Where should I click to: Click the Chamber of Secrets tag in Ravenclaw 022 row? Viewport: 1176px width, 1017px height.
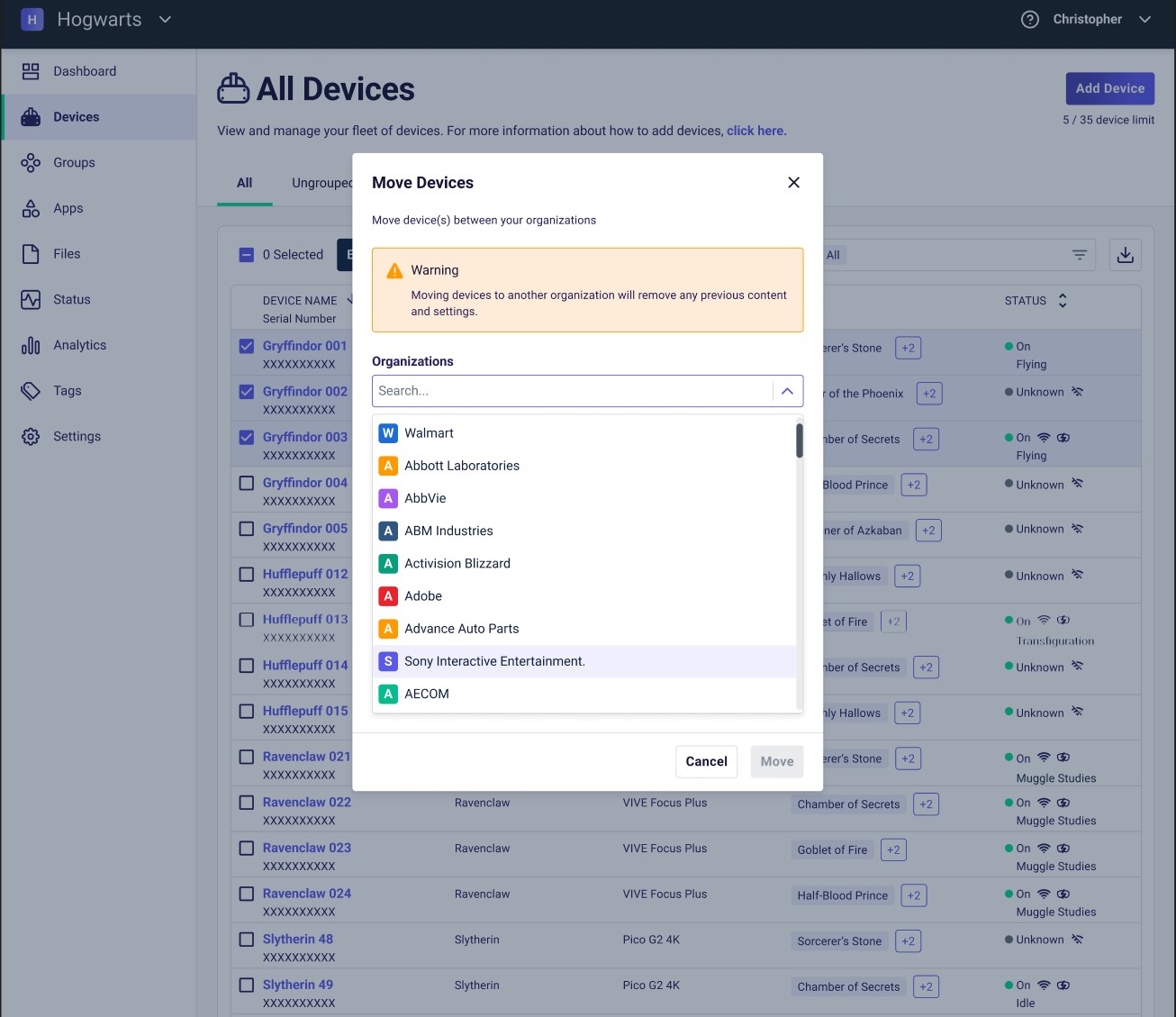[848, 804]
